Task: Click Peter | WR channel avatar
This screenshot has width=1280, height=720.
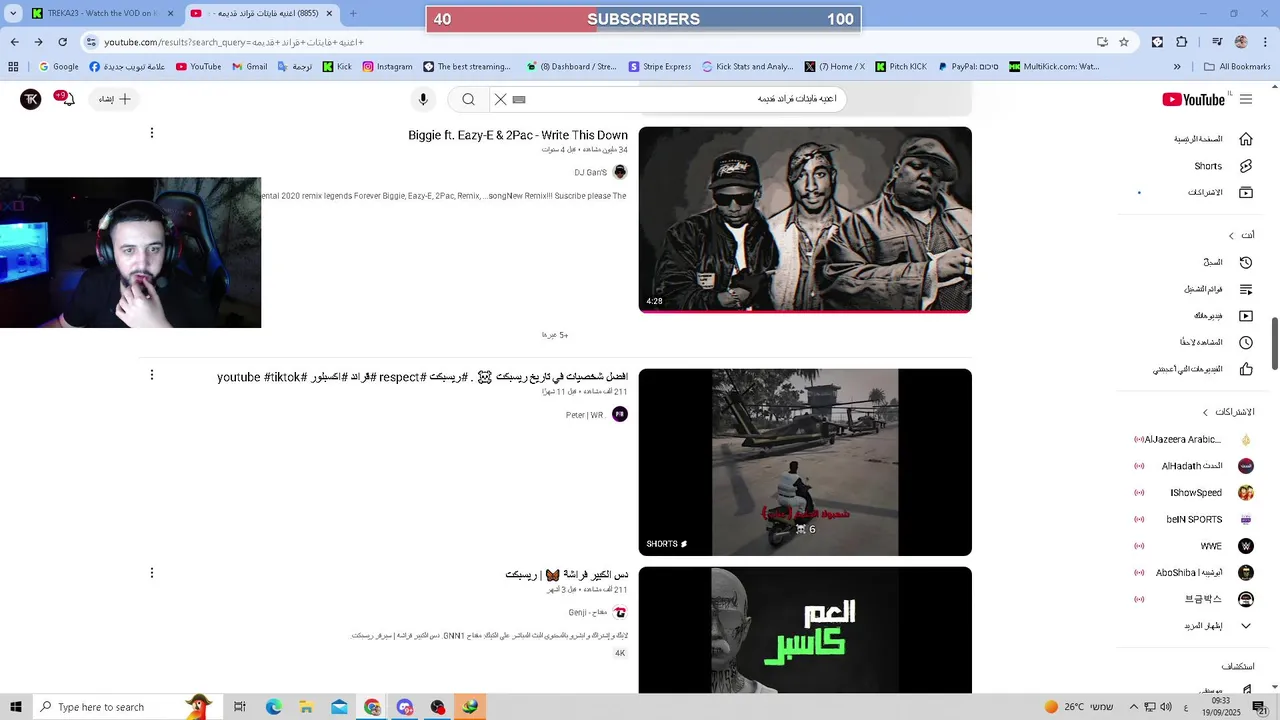Action: tap(620, 414)
